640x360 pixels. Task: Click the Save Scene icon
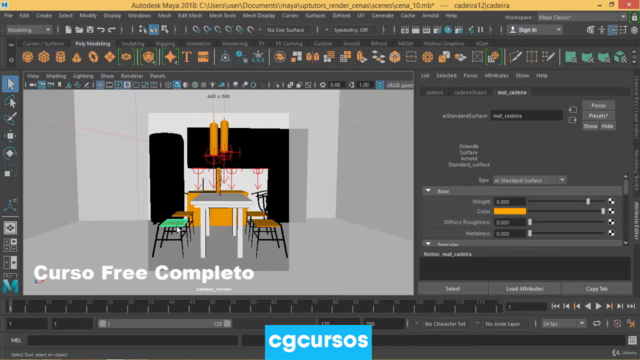(90, 30)
